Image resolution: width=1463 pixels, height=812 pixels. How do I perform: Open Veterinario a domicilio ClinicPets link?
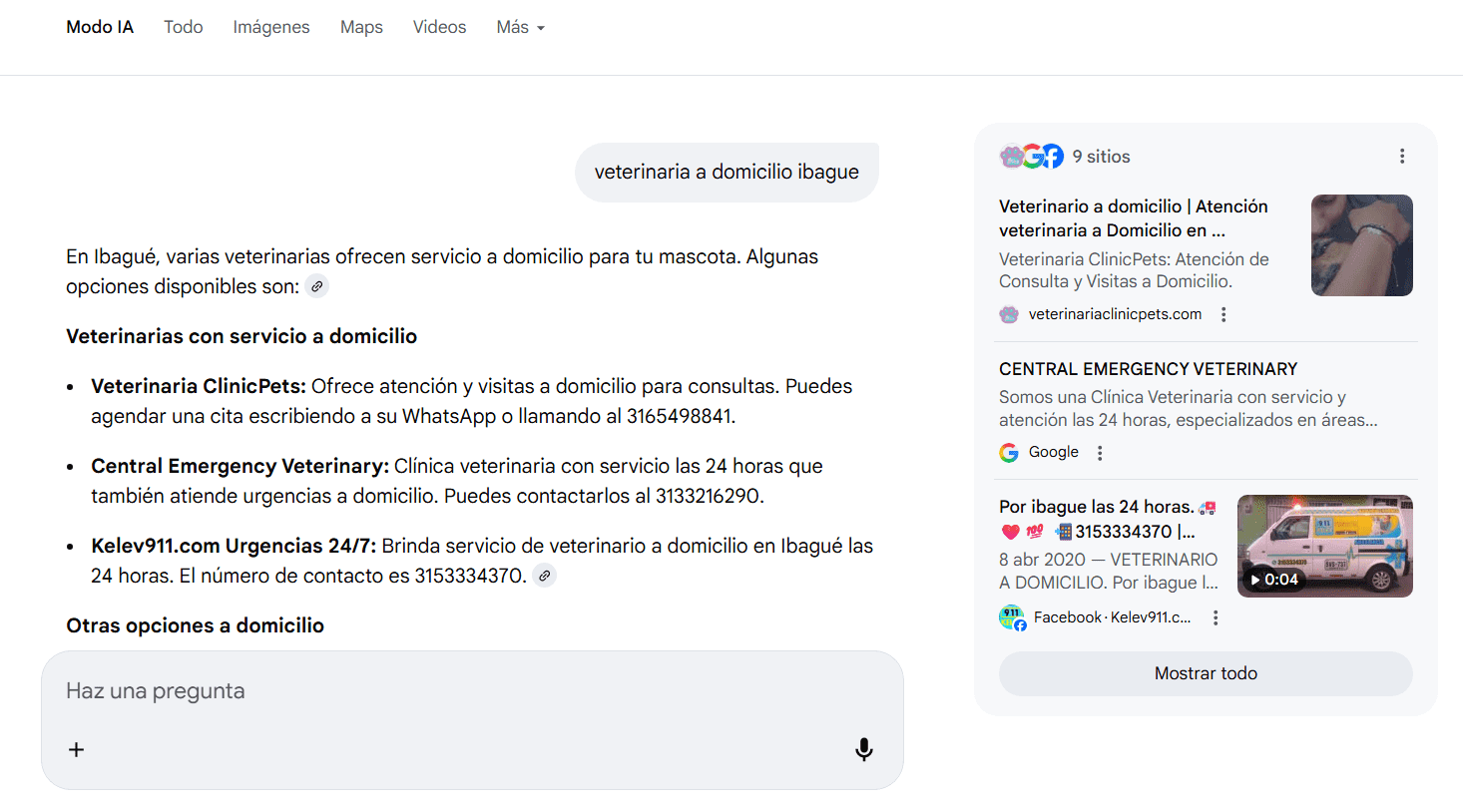click(1133, 218)
